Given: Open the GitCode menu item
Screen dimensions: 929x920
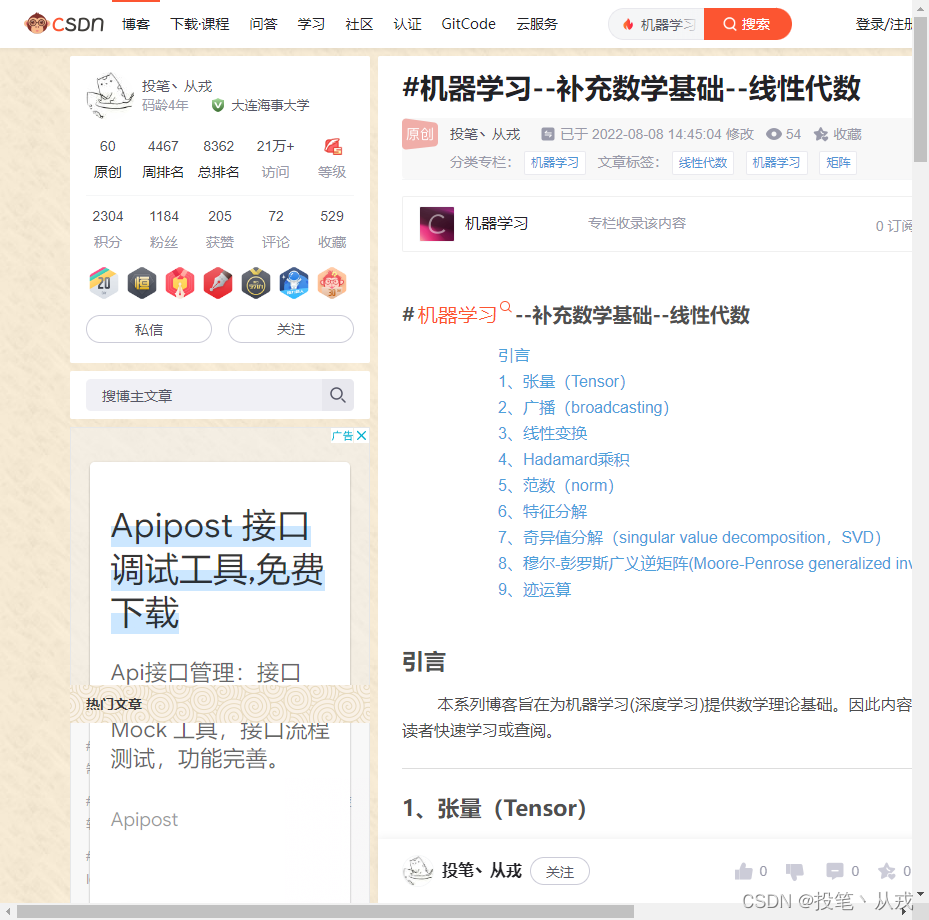Looking at the screenshot, I should tap(468, 24).
